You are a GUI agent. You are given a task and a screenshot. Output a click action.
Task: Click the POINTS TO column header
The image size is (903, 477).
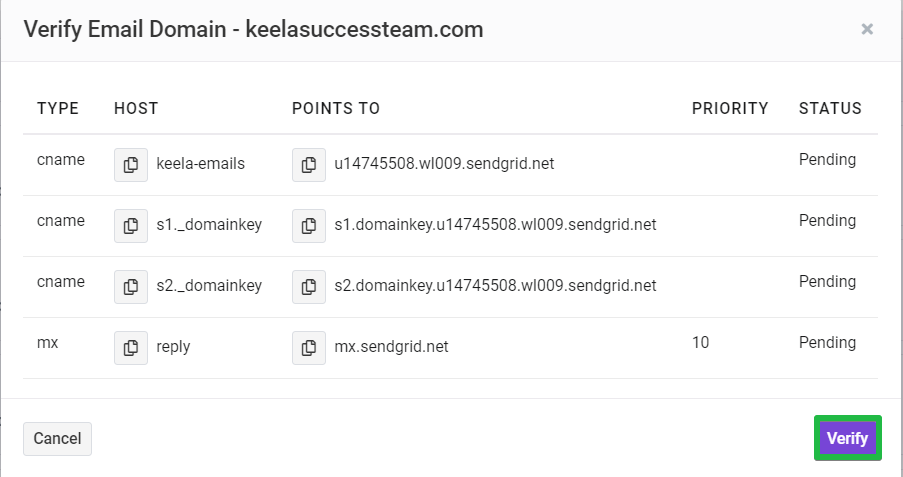336,108
